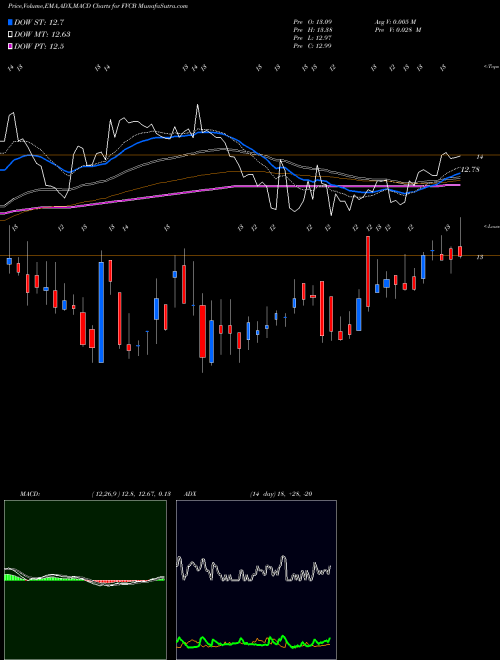Click the chart title mentioning FVCB MunafaSutra.com
This screenshot has width=500, height=660.
click(x=98, y=6)
